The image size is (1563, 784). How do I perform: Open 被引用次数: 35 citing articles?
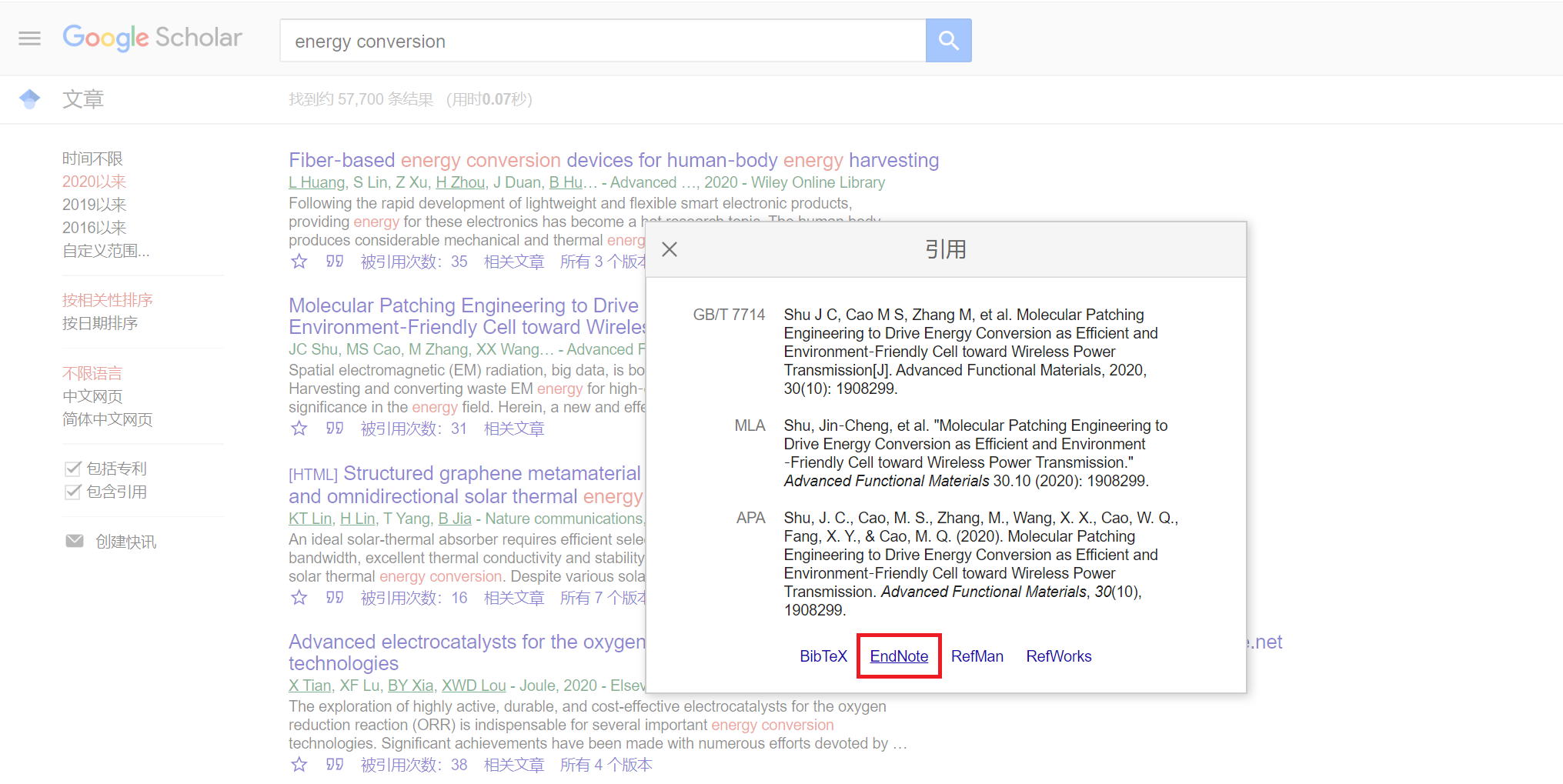(414, 262)
